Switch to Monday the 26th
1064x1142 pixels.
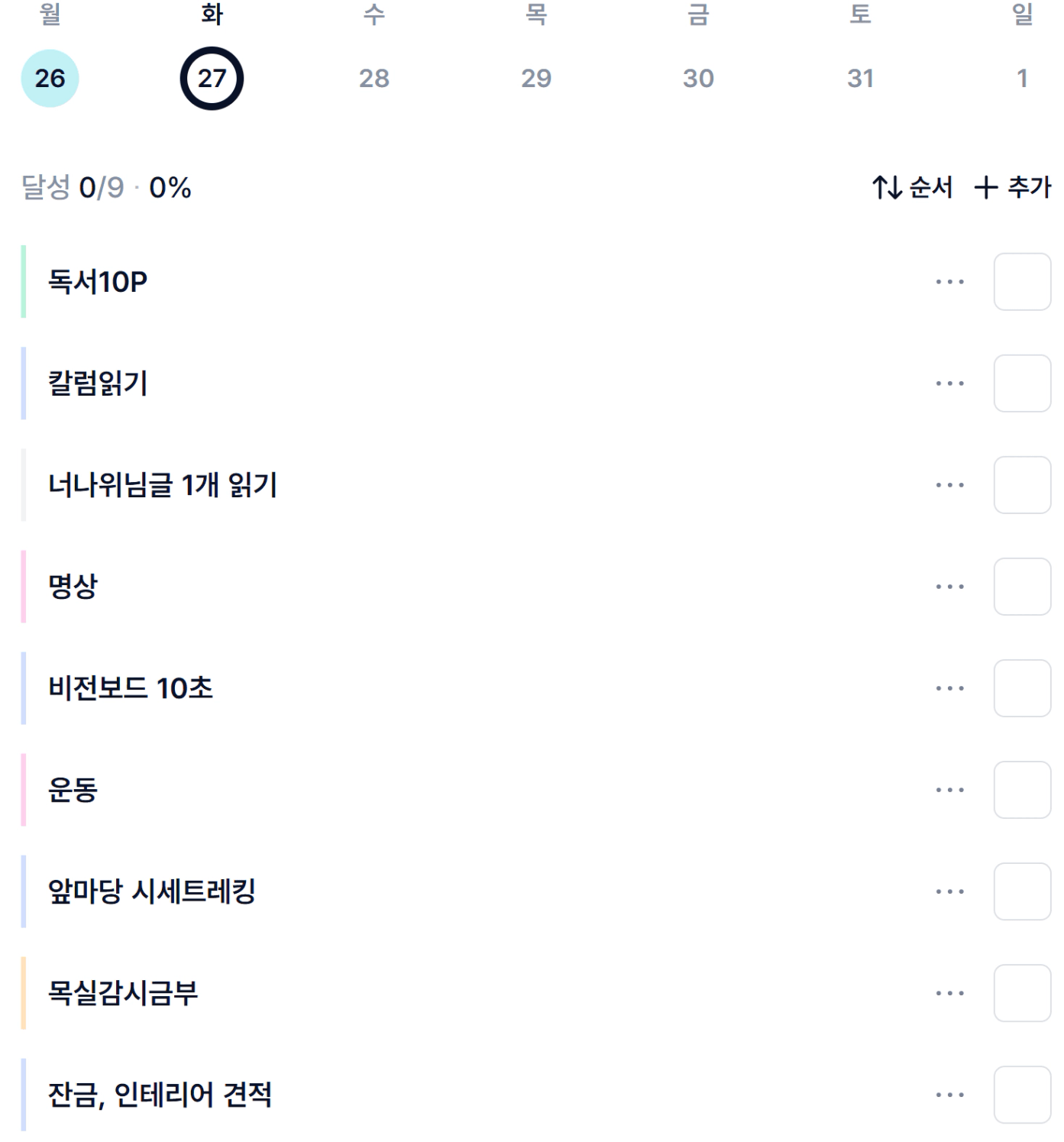50,78
